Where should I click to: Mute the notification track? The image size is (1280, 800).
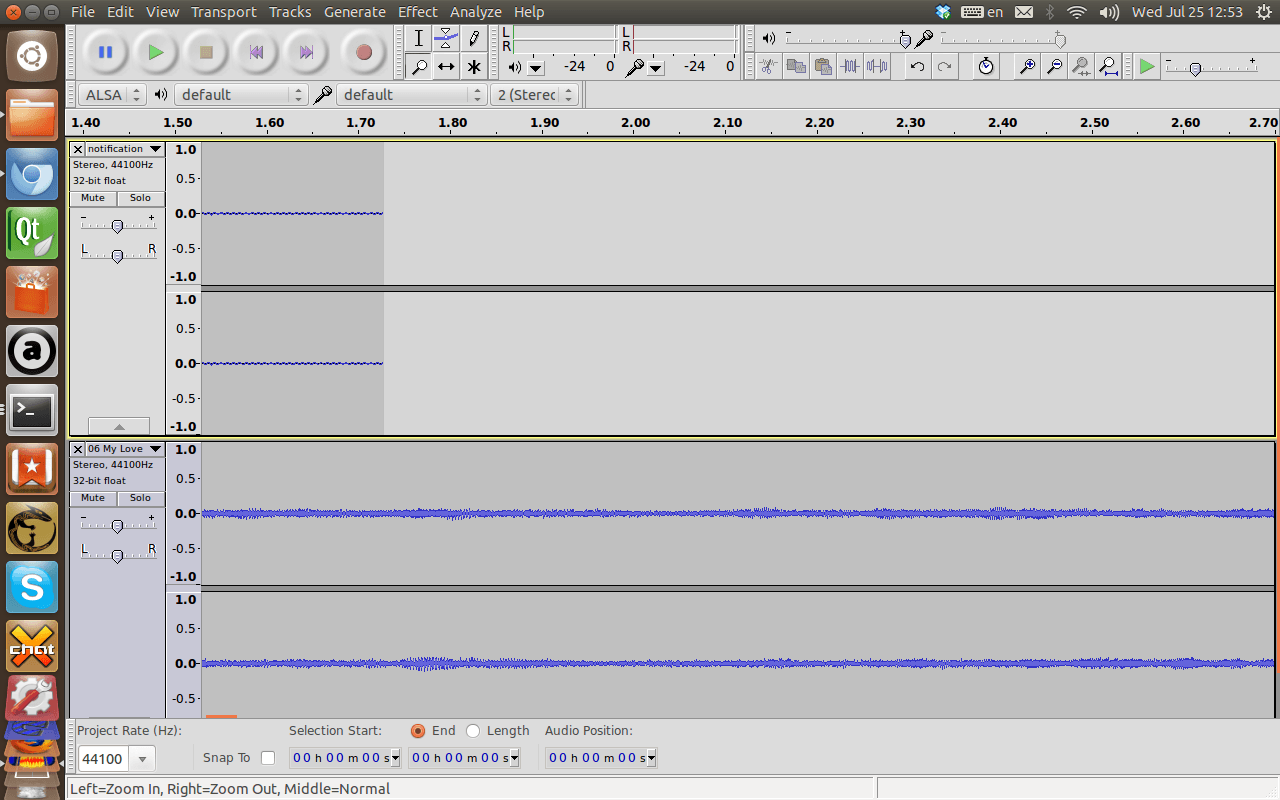(x=93, y=198)
